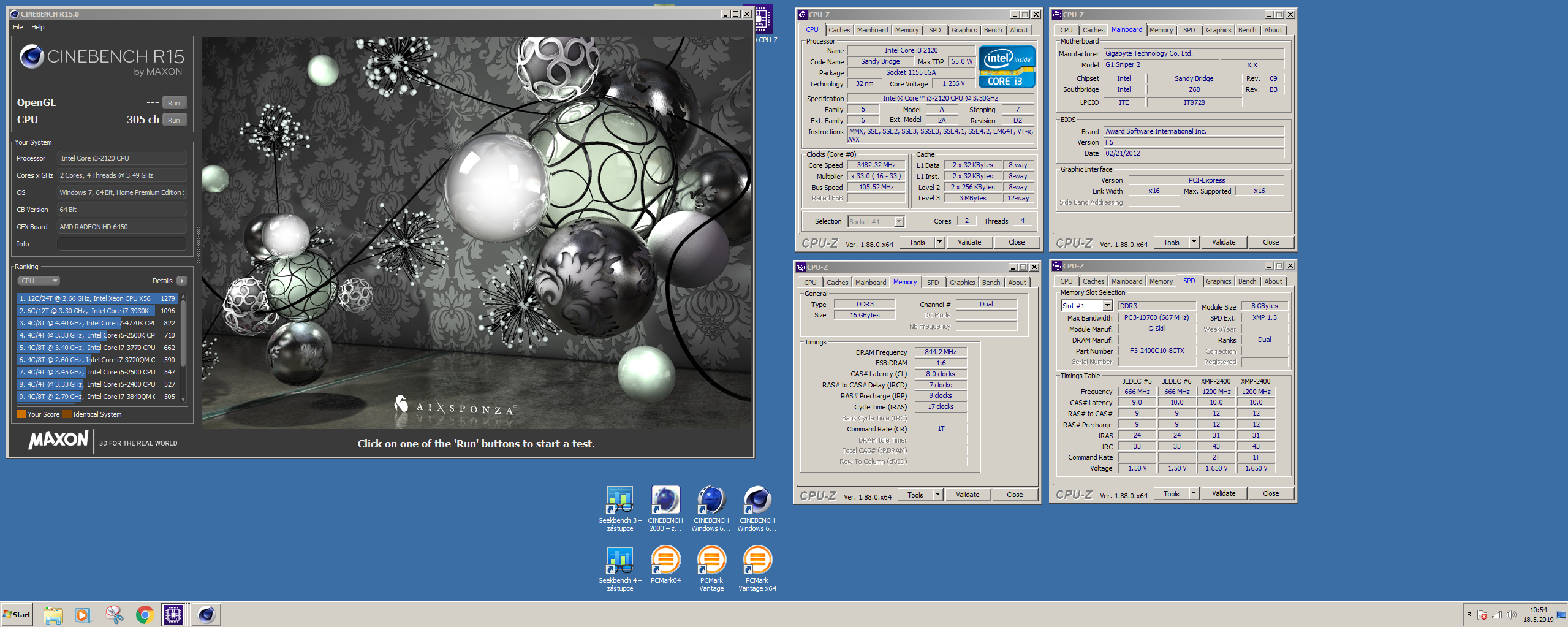Open the File menu in Cinebench

pos(18,27)
